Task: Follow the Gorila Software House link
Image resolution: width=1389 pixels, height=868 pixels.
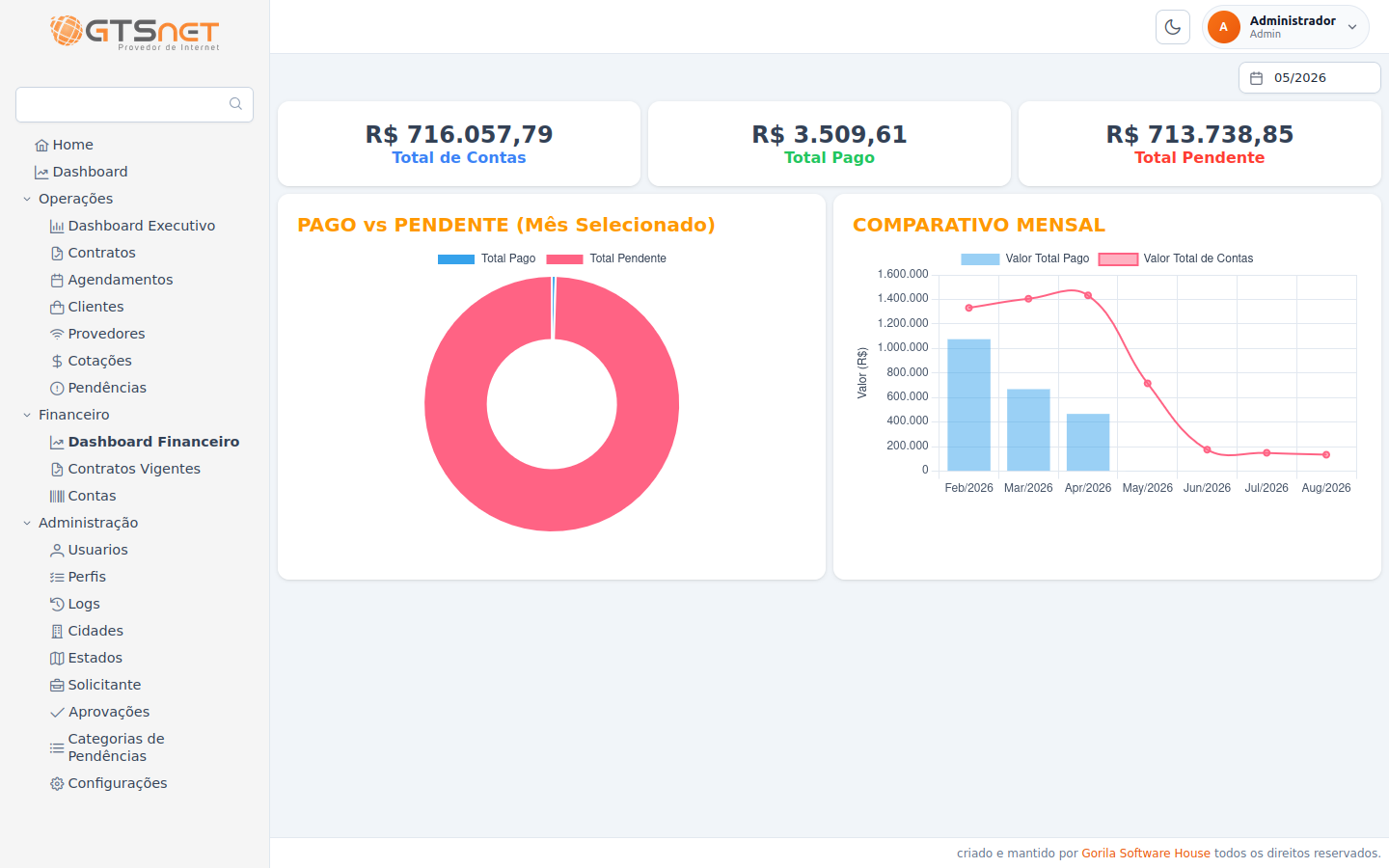Action: (1146, 854)
